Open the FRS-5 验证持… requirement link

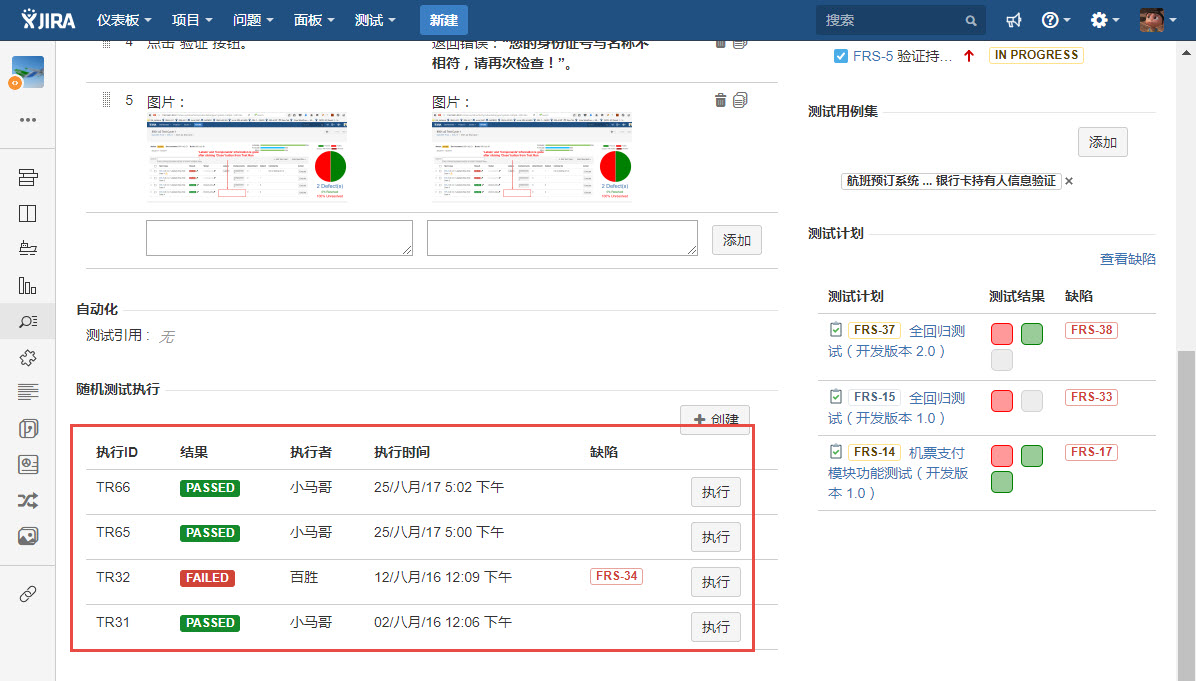902,56
